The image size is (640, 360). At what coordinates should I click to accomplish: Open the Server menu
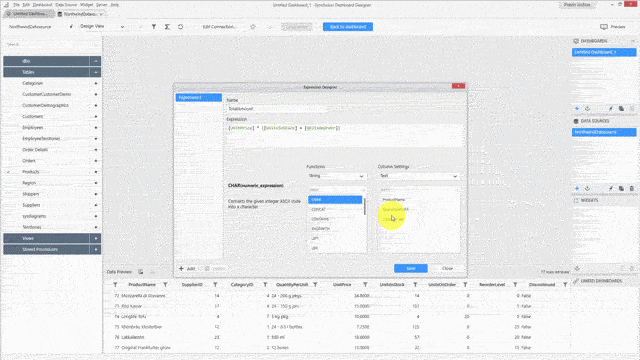click(102, 5)
